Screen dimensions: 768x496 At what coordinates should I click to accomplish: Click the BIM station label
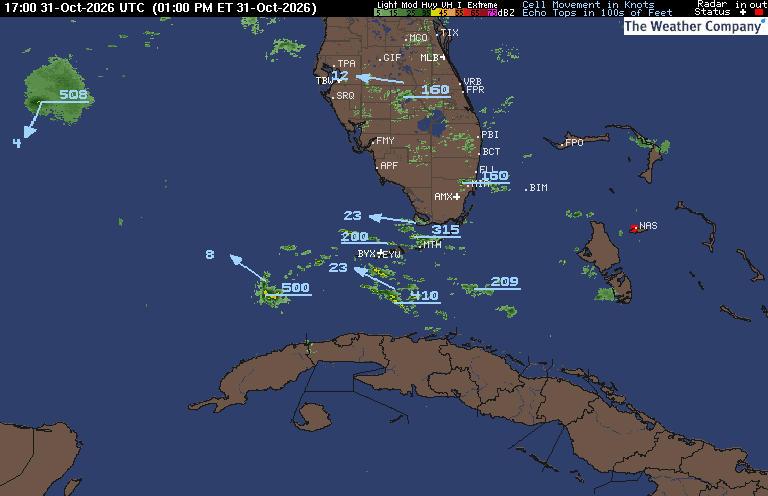tap(537, 188)
